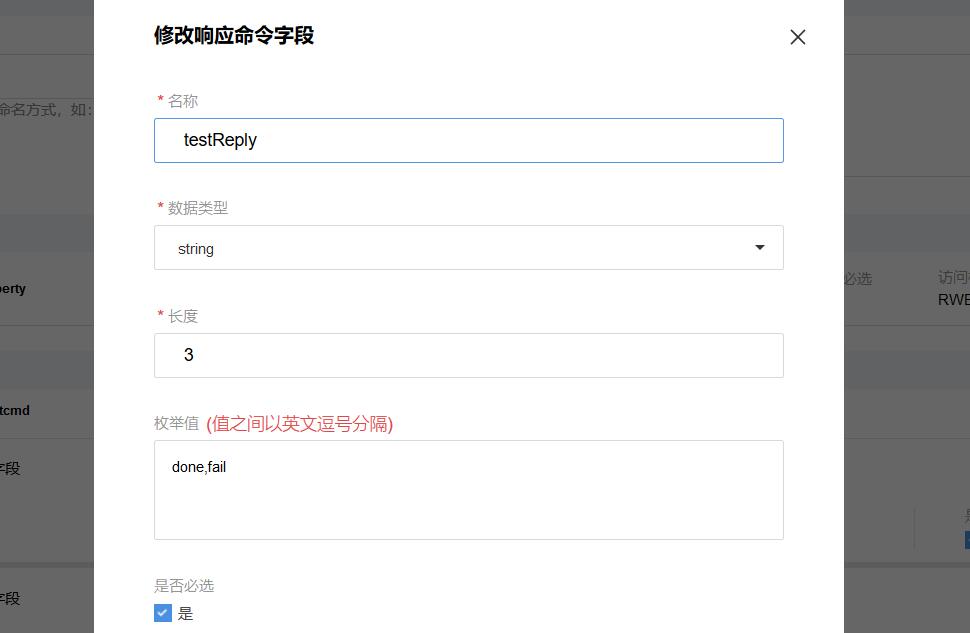Click the dimmed 必选 column header
The height and width of the screenshot is (633, 970).
[858, 279]
